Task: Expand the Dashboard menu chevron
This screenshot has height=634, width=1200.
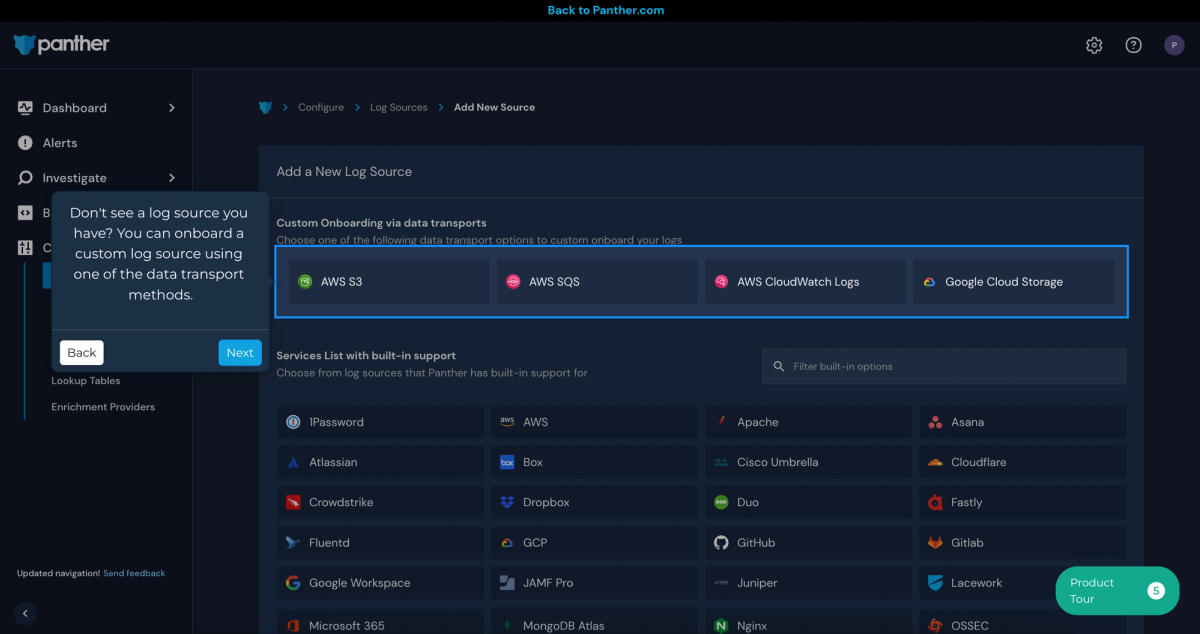Action: click(172, 108)
